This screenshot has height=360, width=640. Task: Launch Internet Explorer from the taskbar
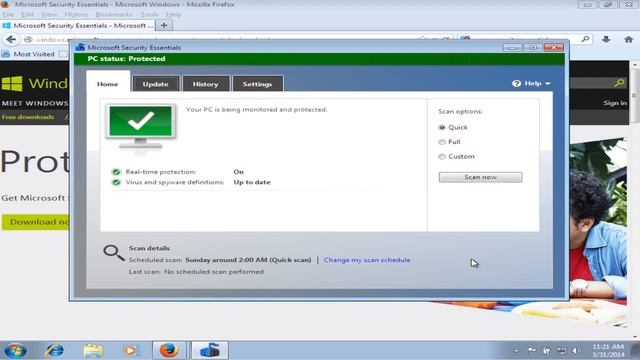(54, 350)
